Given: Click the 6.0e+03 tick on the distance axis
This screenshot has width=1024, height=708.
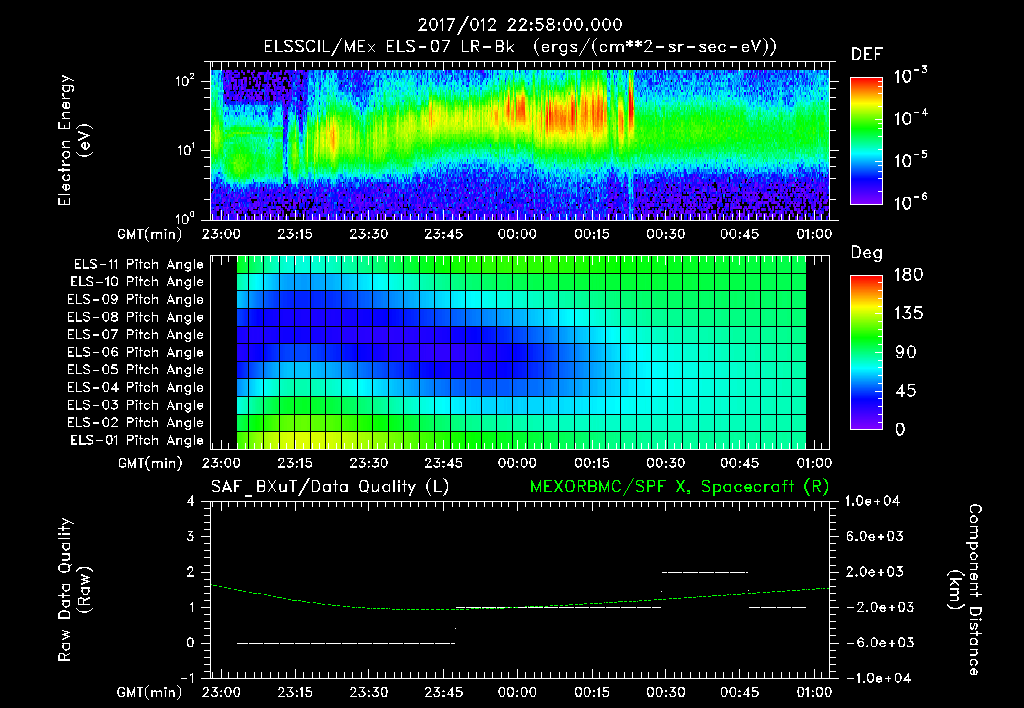Looking at the screenshot, I should (x=875, y=537).
